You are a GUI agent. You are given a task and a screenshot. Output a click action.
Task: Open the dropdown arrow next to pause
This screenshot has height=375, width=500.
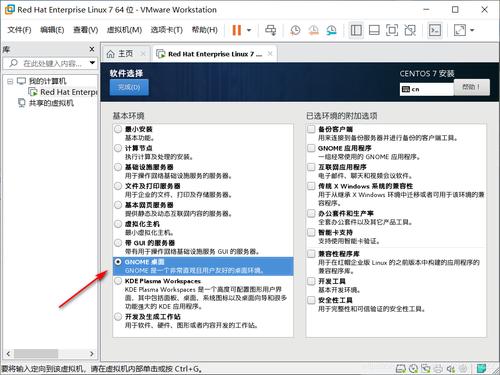249,30
